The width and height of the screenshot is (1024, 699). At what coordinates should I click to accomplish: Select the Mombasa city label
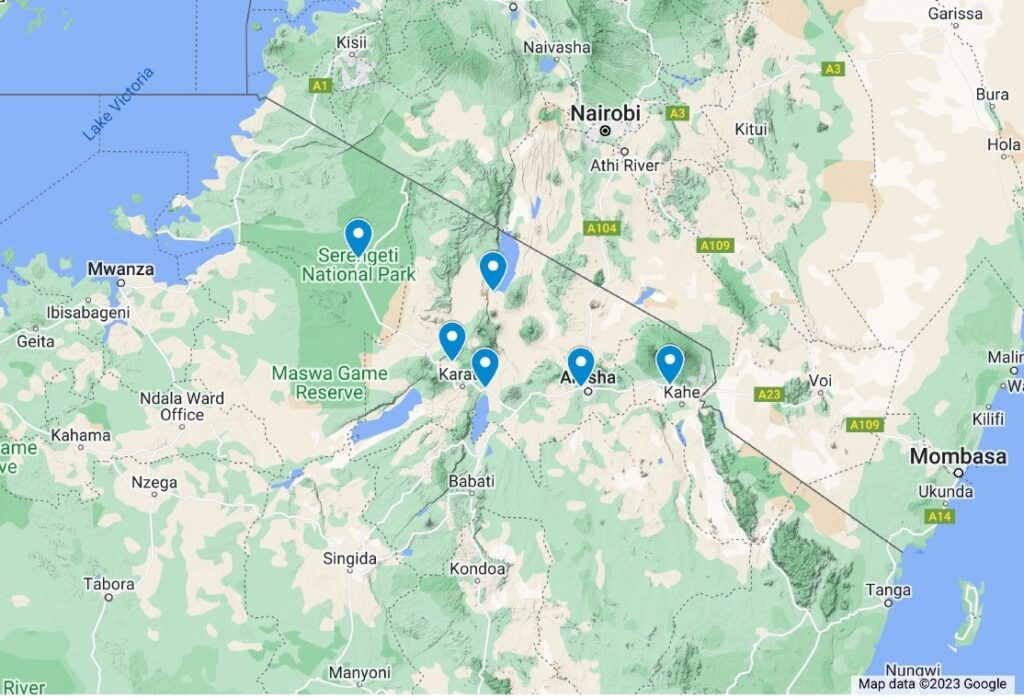(958, 456)
